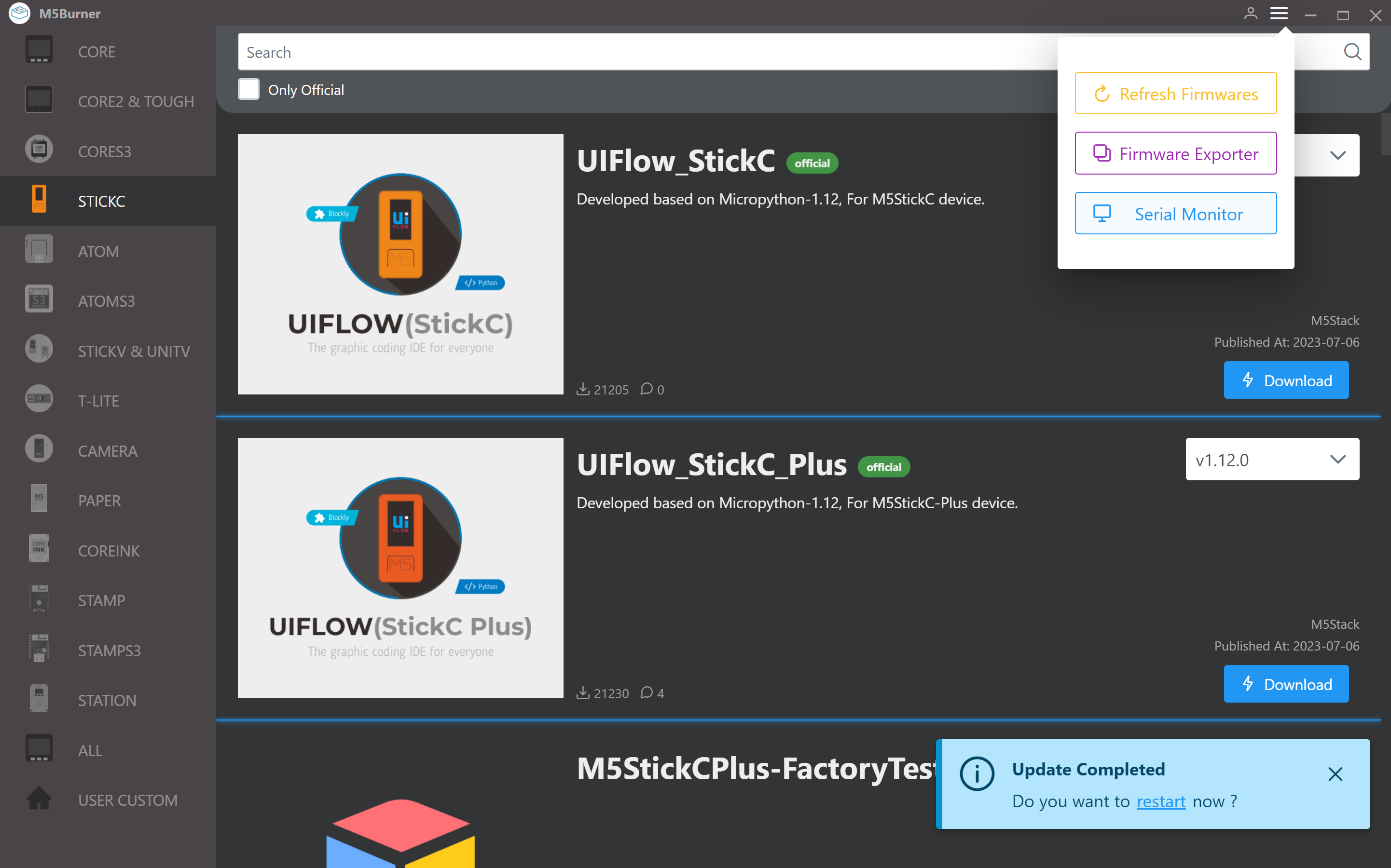Switch to the STICKC category label
Screen dimensions: 1391x868
click(x=102, y=202)
